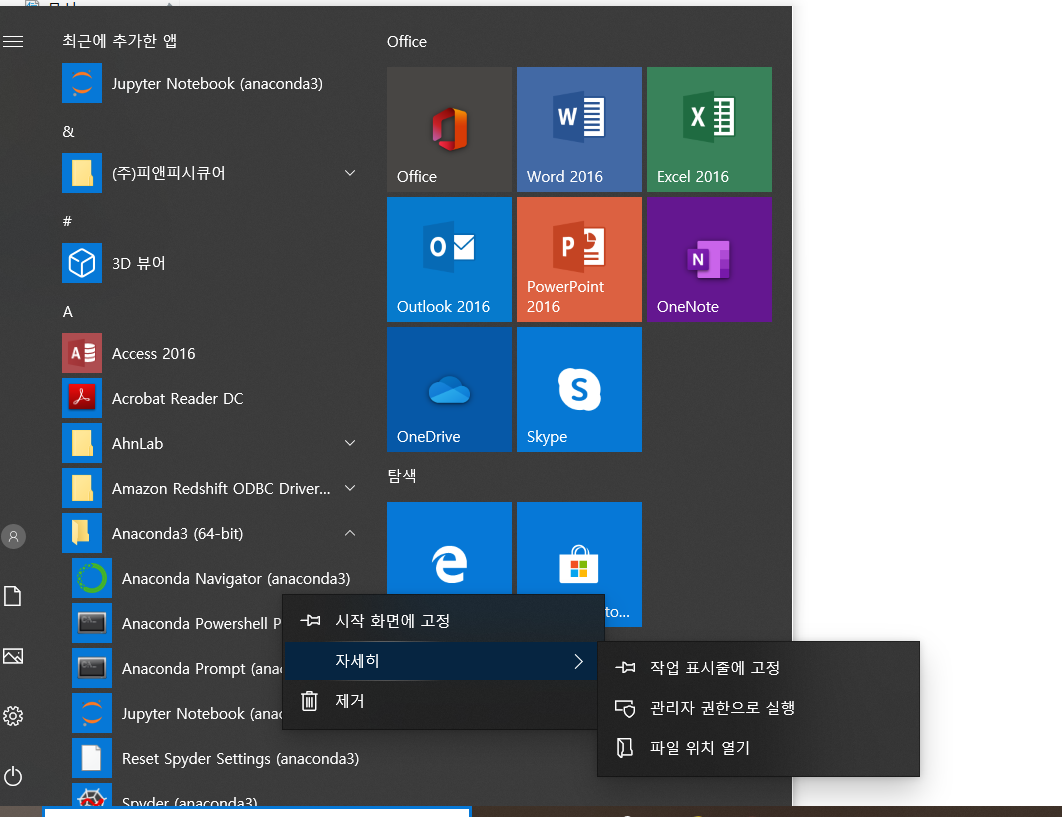Open Acrobat Reader DC
Screen dimensions: 1062x817
(210, 398)
